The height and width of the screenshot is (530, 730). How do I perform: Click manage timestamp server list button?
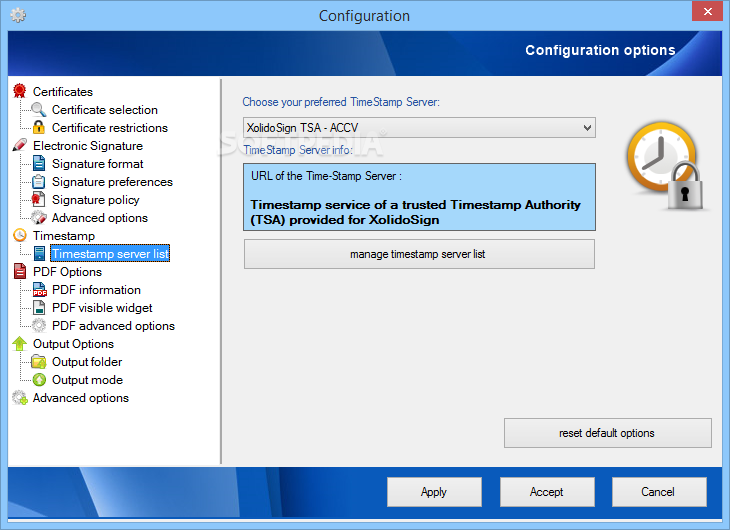419,254
